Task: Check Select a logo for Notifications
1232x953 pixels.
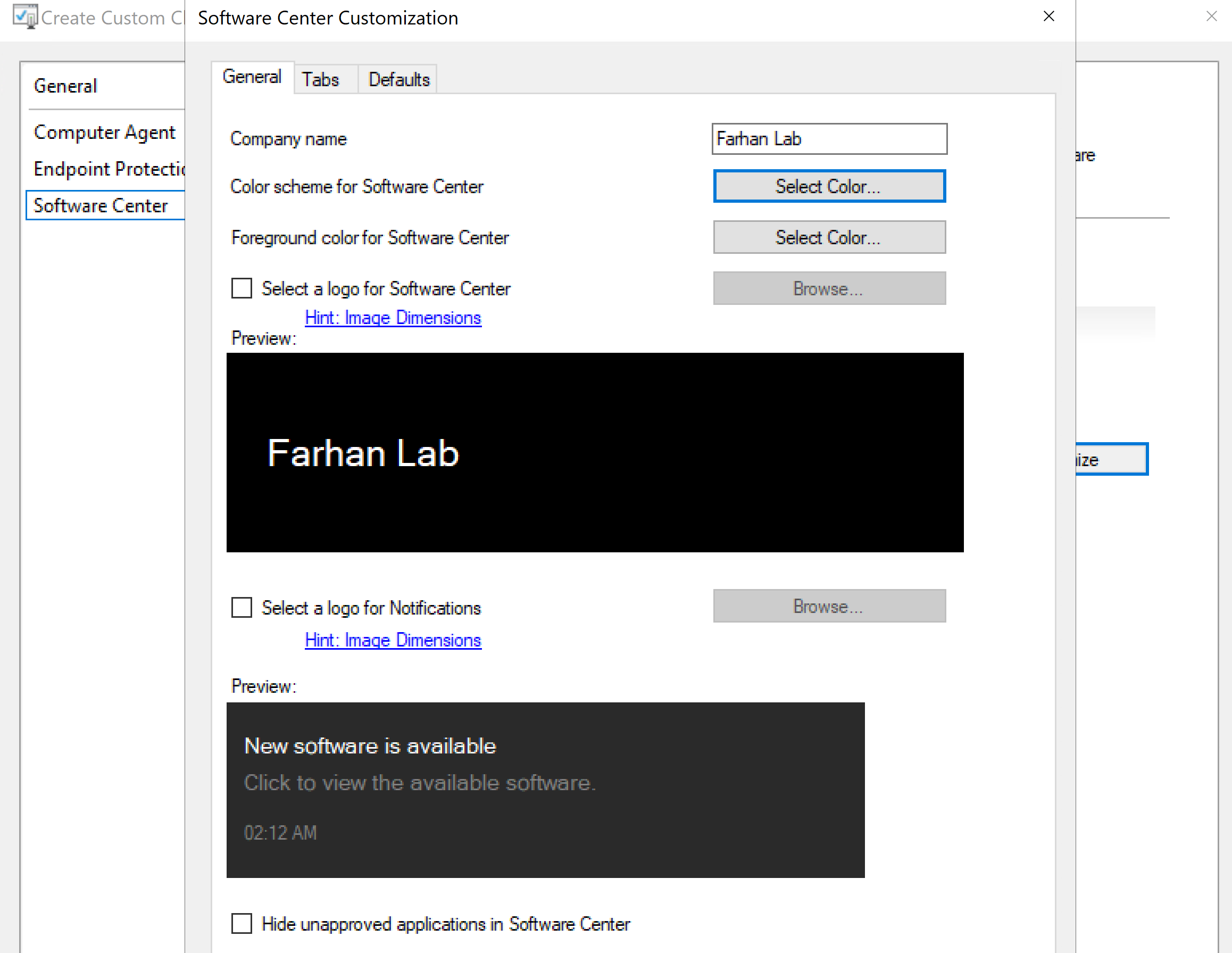Action: [242, 607]
